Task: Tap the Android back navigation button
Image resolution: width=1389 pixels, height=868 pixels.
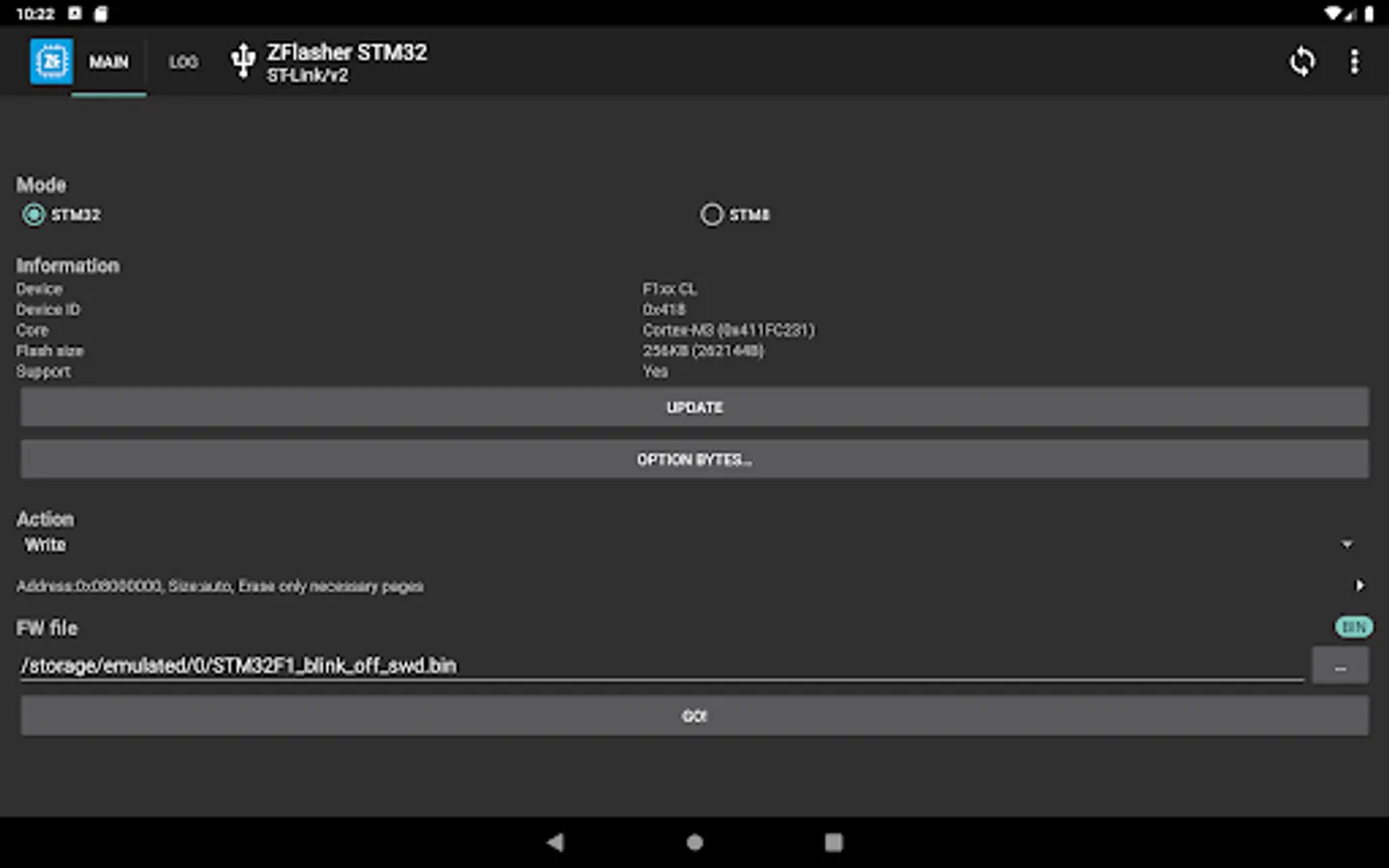Action: pyautogui.click(x=555, y=842)
